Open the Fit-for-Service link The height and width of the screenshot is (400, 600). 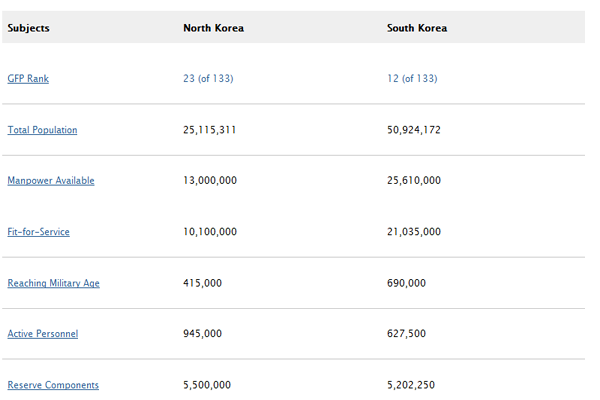point(38,232)
